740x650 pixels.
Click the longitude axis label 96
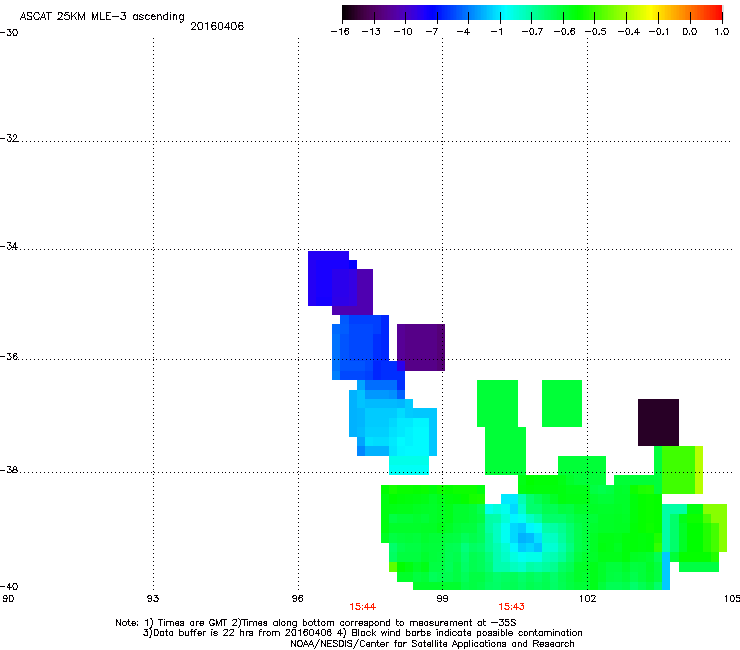pyautogui.click(x=297, y=599)
